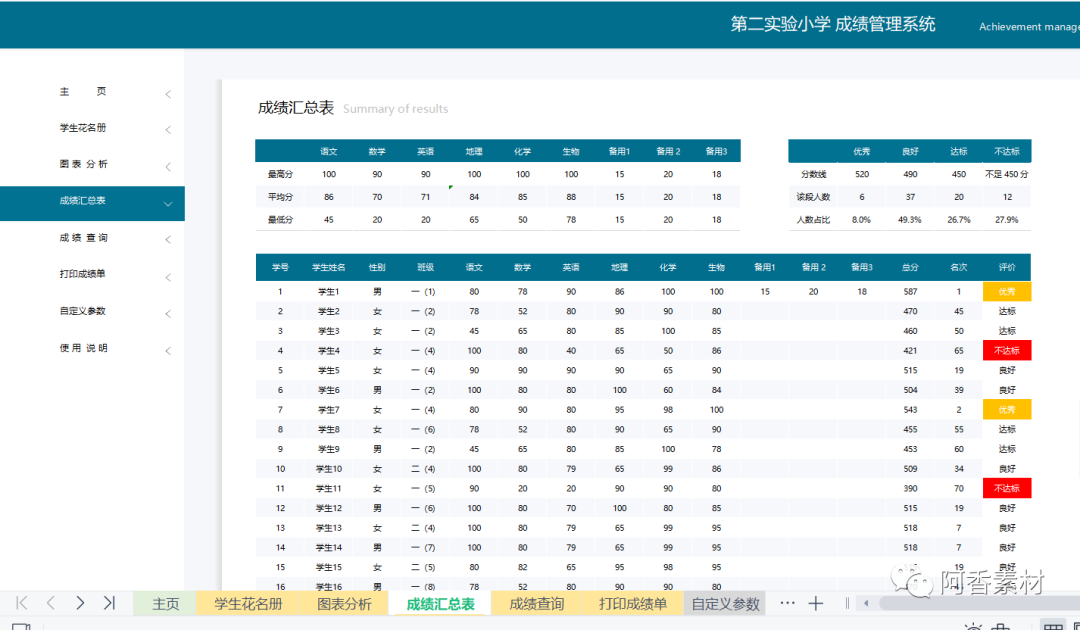
Task: Click horizontal scrollbar left arrow
Action: 866,604
